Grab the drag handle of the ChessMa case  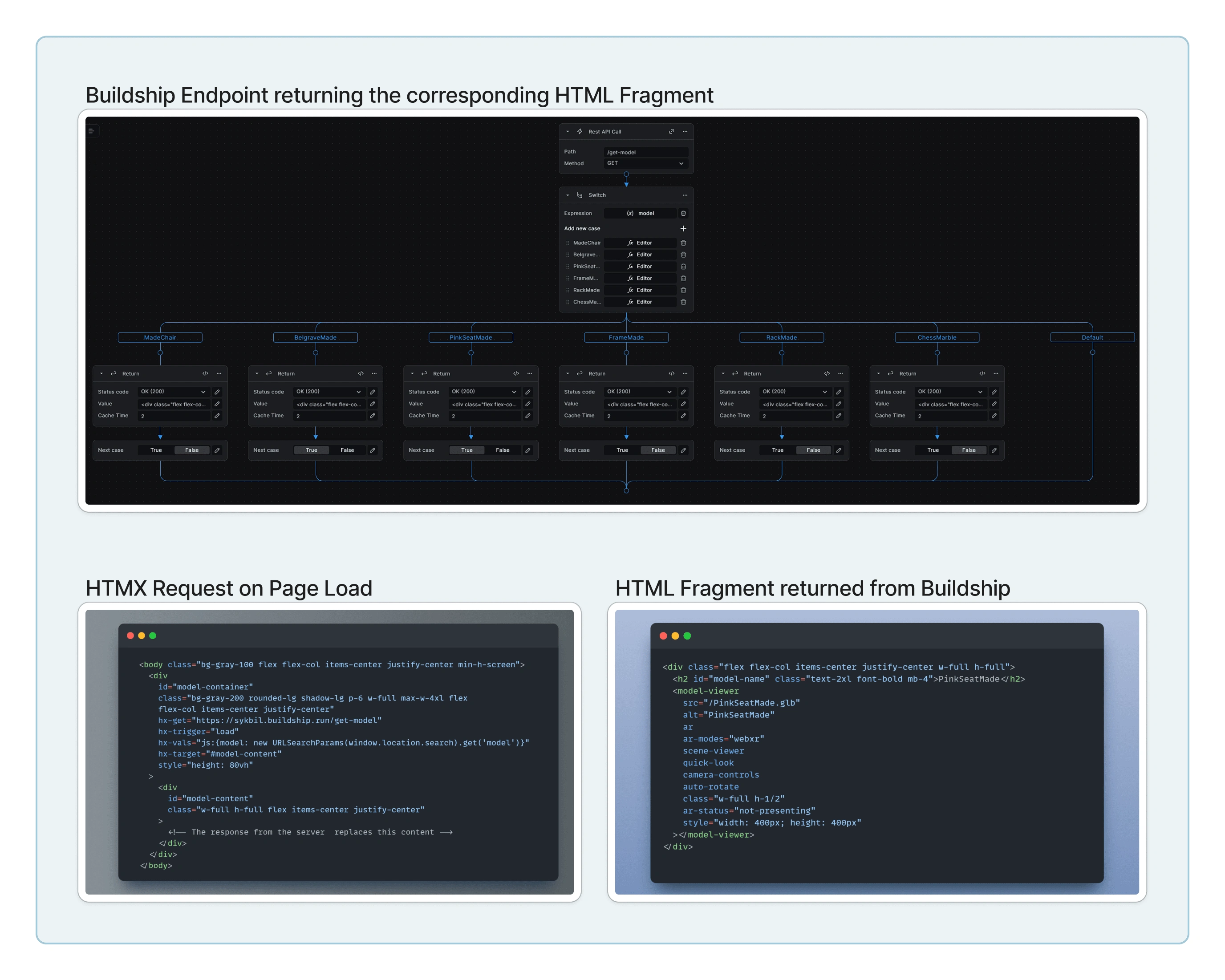pyautogui.click(x=567, y=302)
